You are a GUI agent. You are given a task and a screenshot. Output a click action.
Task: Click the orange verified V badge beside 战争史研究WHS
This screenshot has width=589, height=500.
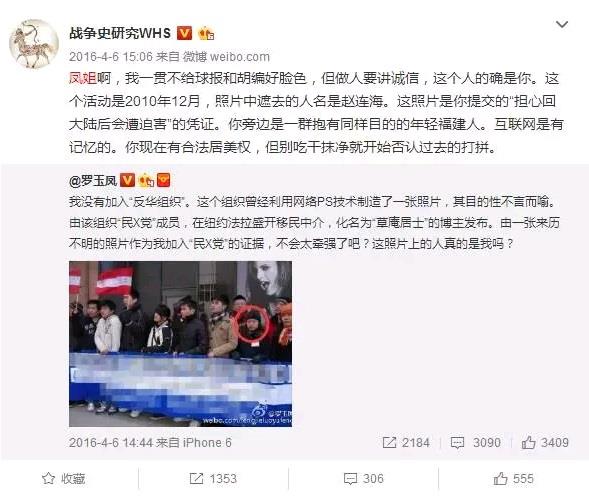click(184, 33)
